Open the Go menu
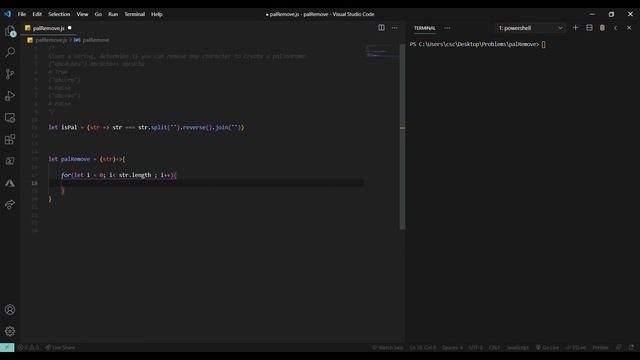The width and height of the screenshot is (640, 360). 98,14
